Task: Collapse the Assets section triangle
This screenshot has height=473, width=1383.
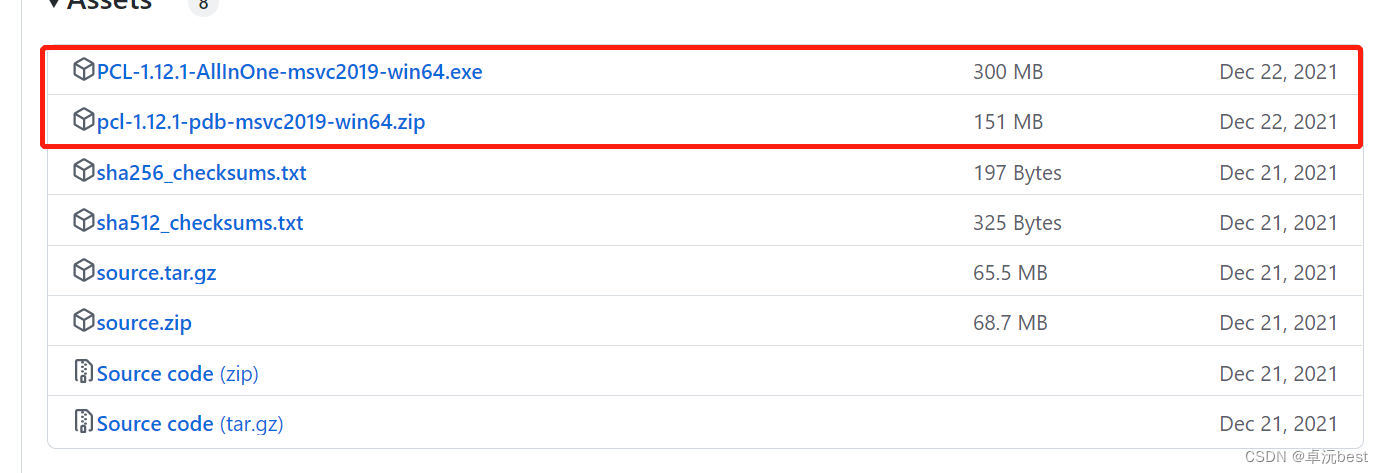Action: (x=54, y=4)
